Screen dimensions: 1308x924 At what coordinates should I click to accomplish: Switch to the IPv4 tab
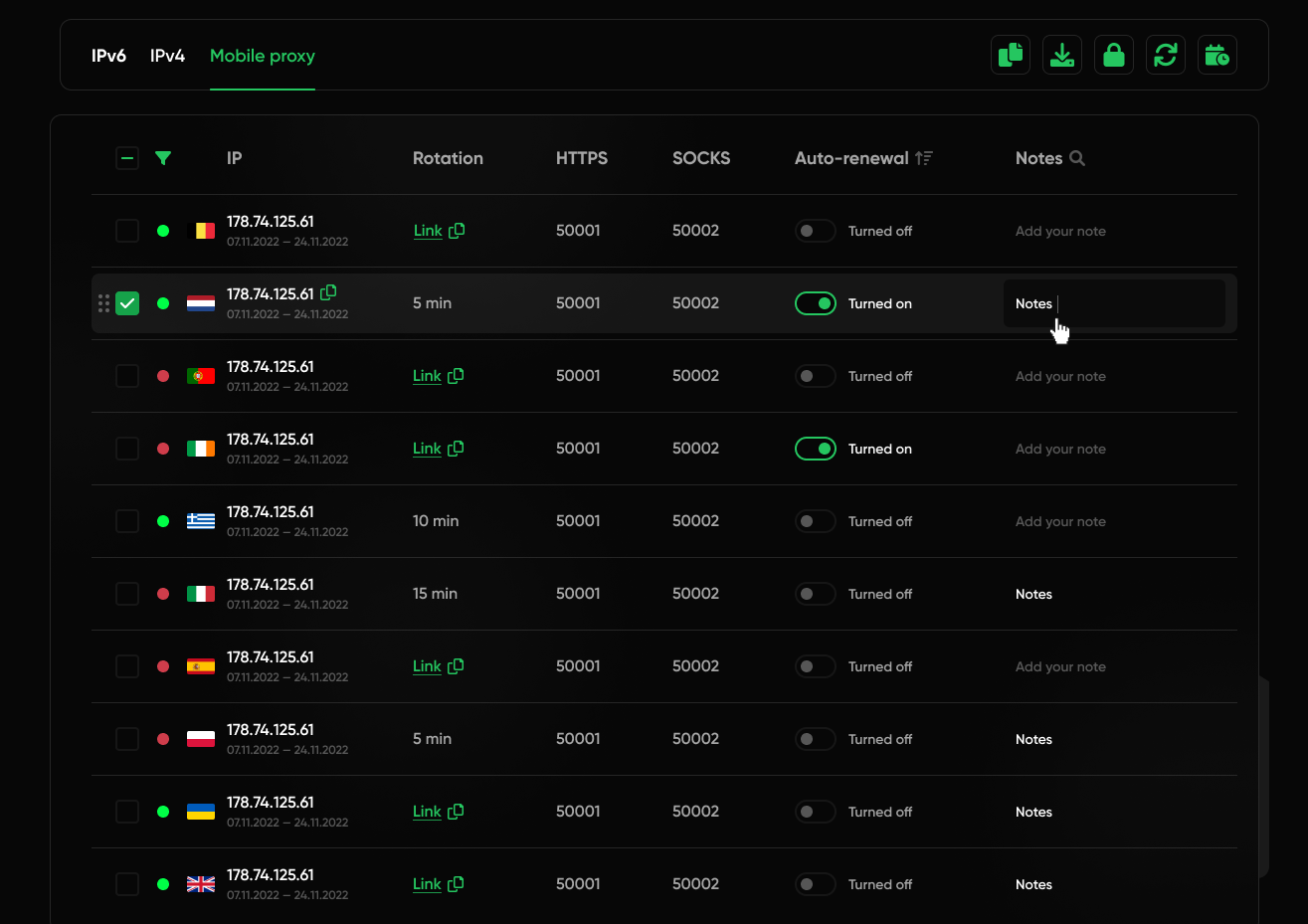167,56
